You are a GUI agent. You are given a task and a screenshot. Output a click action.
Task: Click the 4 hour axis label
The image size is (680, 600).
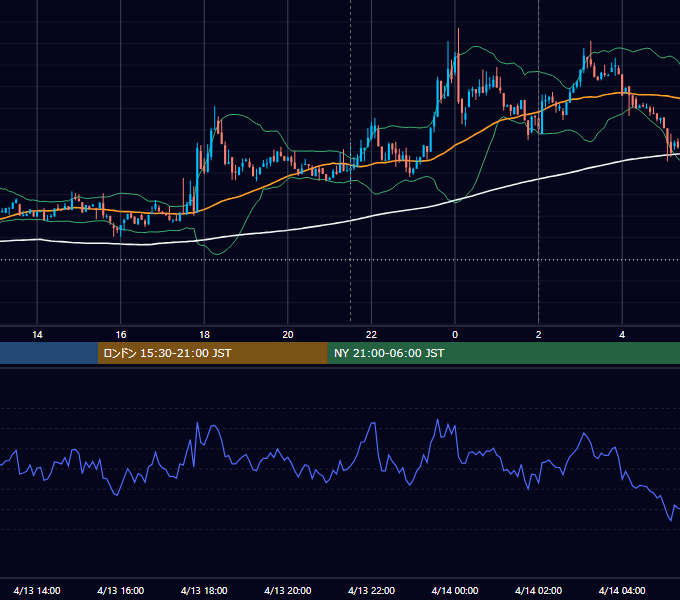click(x=622, y=335)
